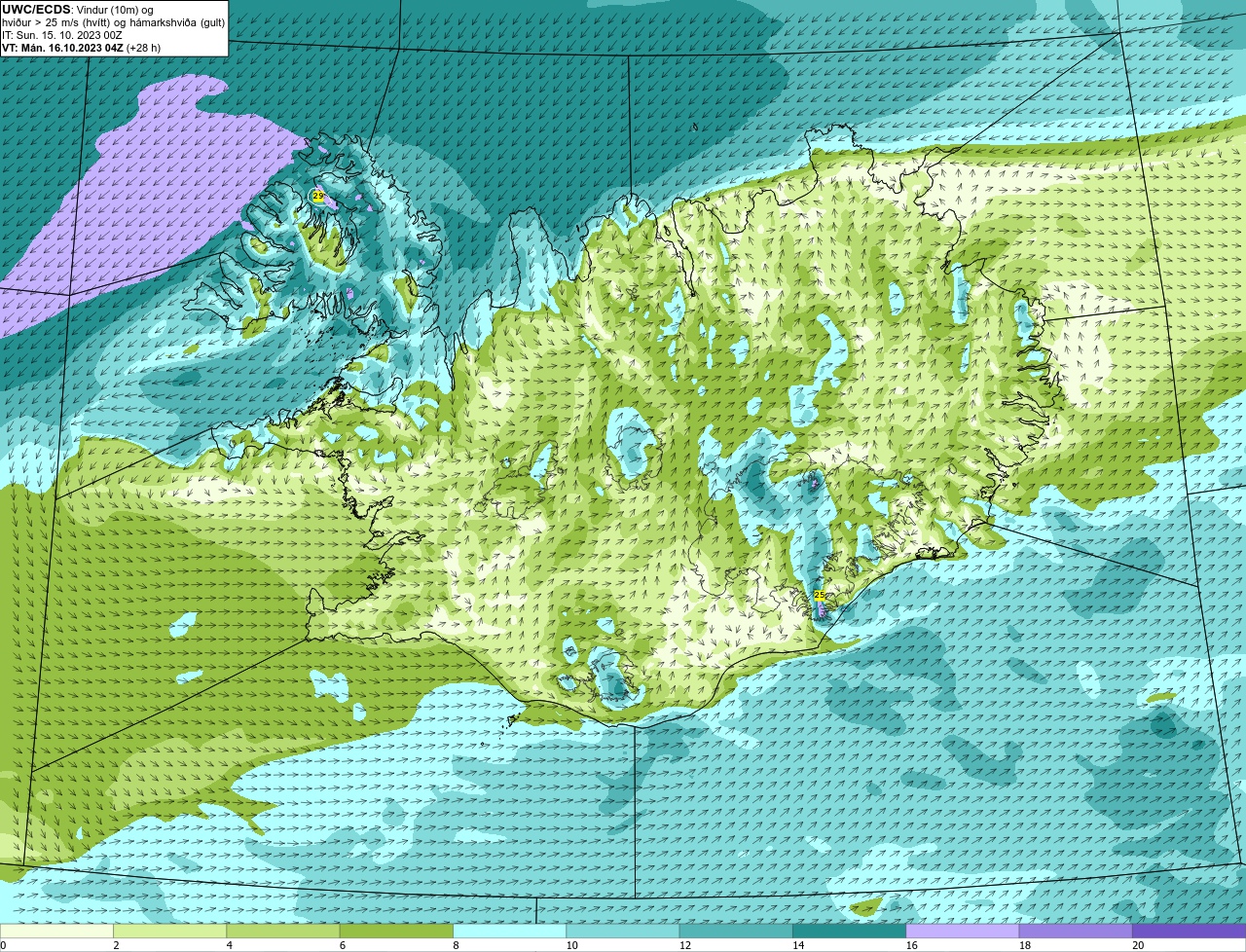The height and width of the screenshot is (952, 1246).
Task: Select the olive green 6–8 m/s legend swatch
Action: pyautogui.click(x=396, y=931)
